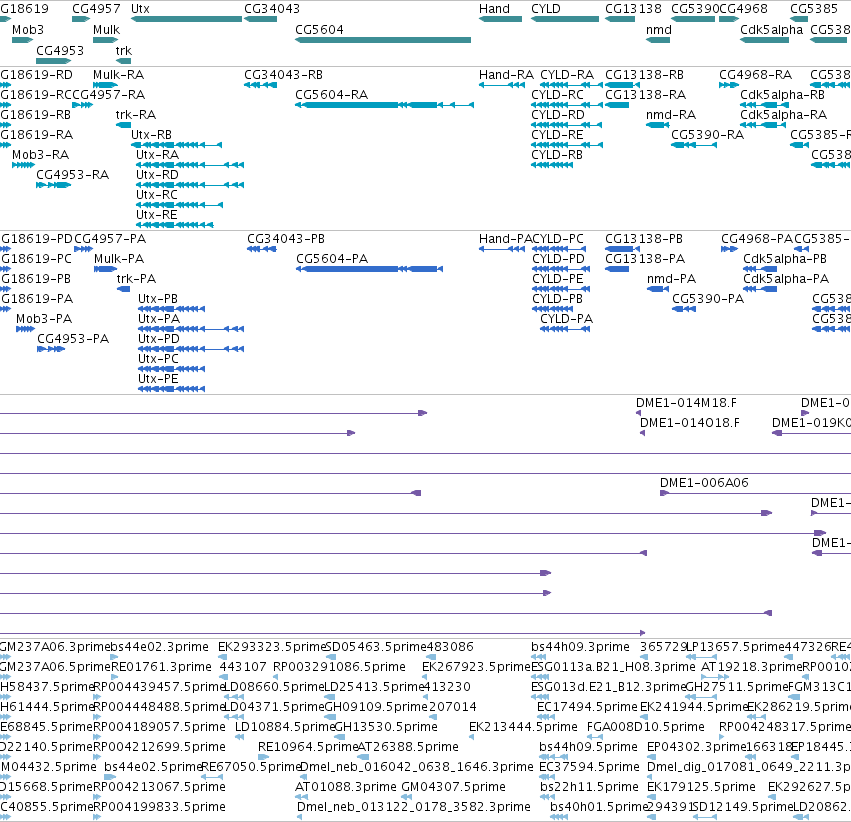851x822 pixels.
Task: Select transcript CYLD-RE
Action: point(567,145)
